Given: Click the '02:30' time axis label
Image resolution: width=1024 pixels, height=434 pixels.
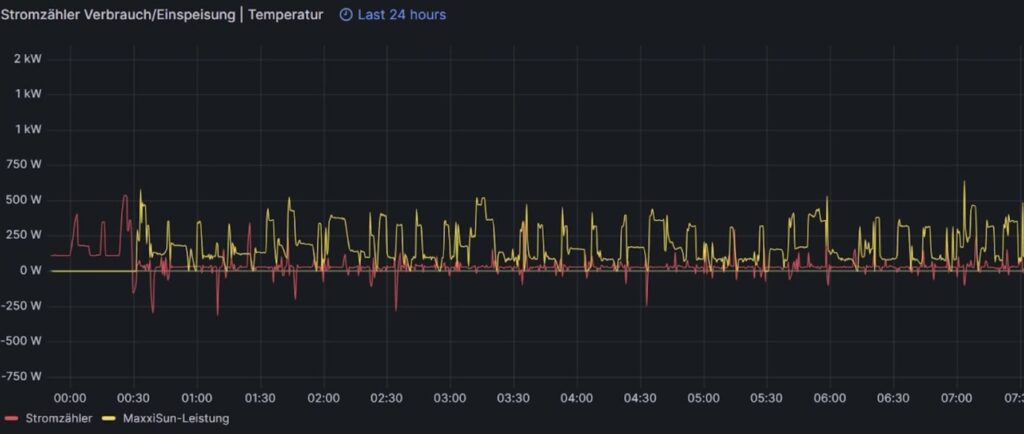Looking at the screenshot, I should 387,398.
